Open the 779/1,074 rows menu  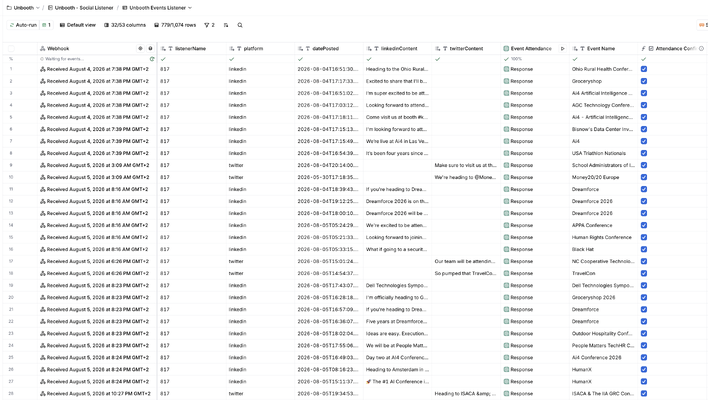point(175,25)
